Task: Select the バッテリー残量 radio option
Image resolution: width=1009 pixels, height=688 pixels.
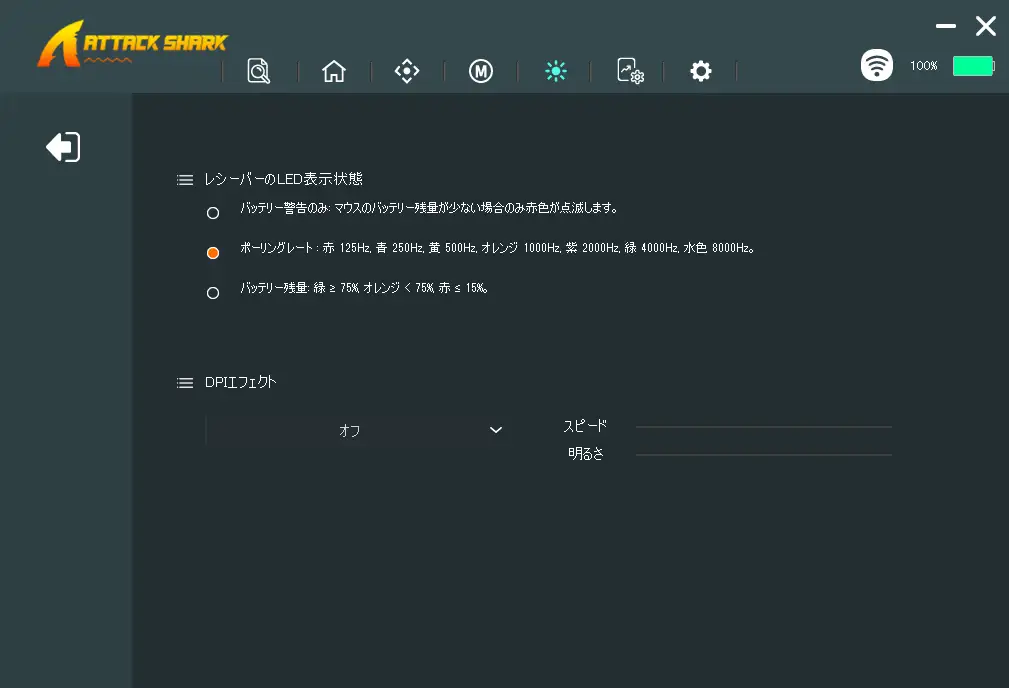Action: pyautogui.click(x=213, y=293)
